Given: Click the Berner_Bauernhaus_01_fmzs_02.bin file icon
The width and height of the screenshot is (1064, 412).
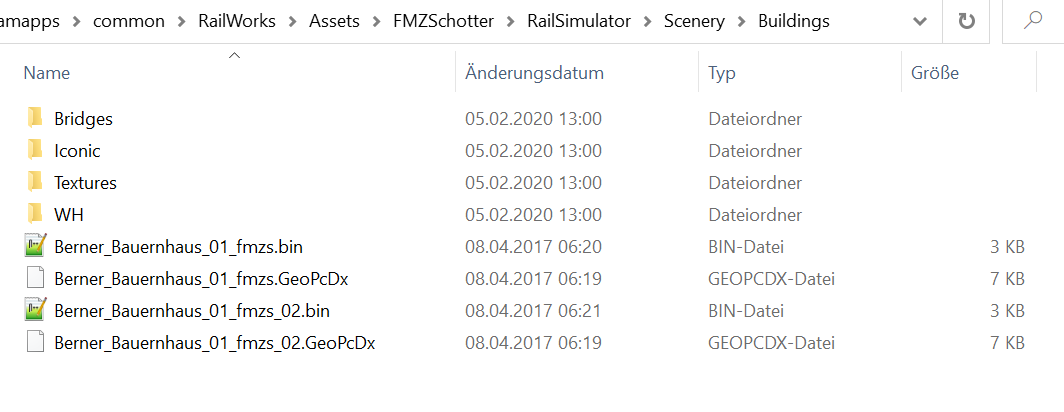Looking at the screenshot, I should coord(35,310).
